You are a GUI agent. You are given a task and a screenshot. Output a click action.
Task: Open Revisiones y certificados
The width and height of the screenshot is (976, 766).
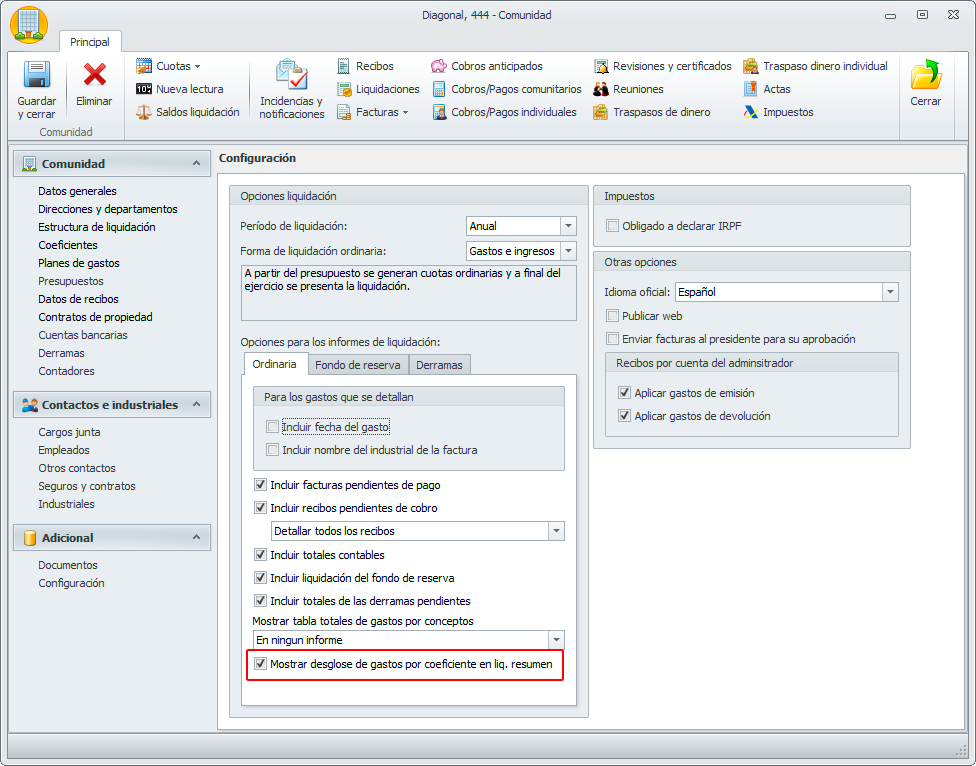662,66
